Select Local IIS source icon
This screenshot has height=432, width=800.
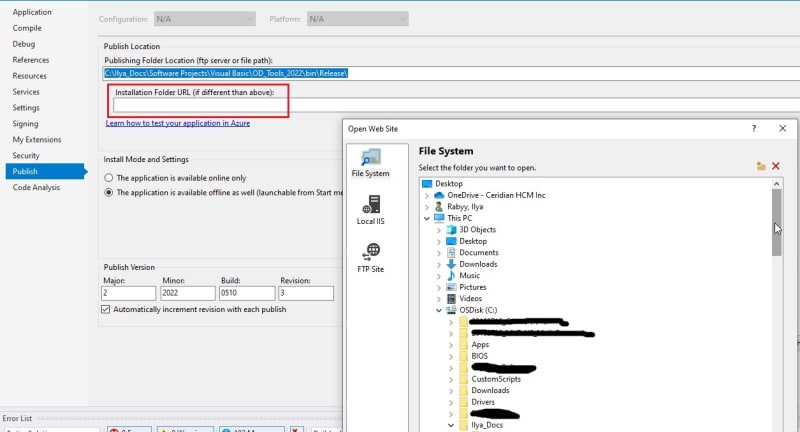click(x=371, y=204)
